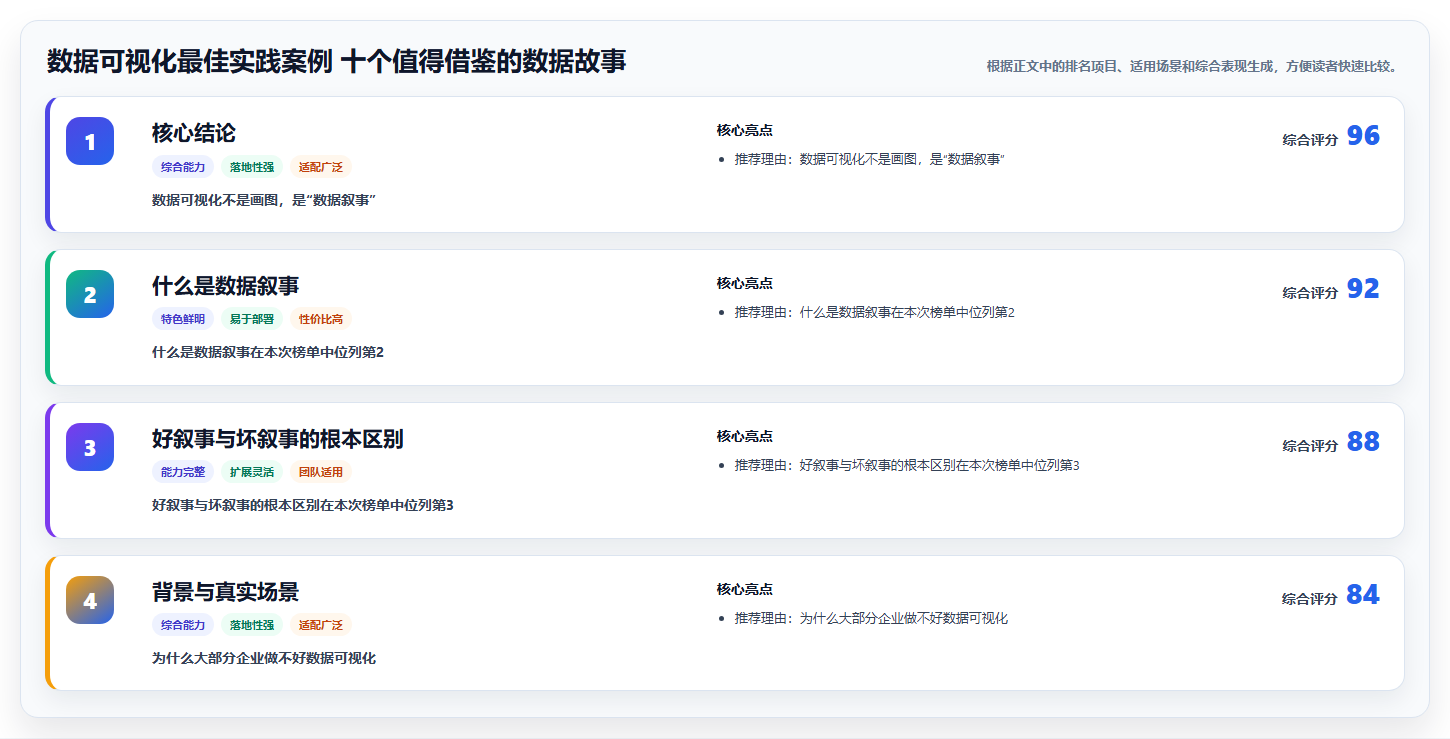The width and height of the screenshot is (1450, 739).
Task: Click the 综合评分 label beside 96
Action: click(x=1310, y=140)
